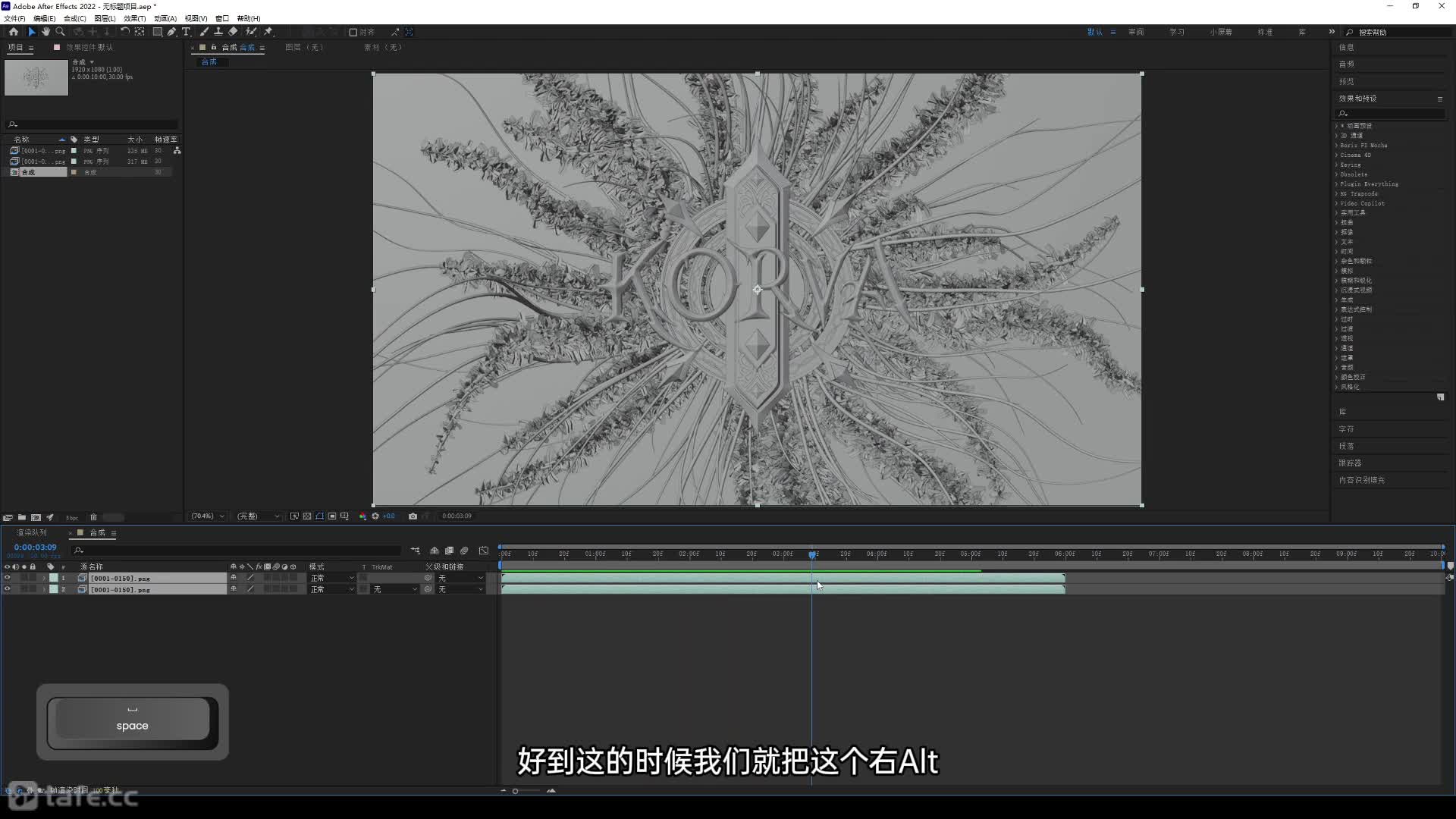Expand layer 1 properties with its twirl arrow
This screenshot has height=819, width=1456.
pos(44,578)
